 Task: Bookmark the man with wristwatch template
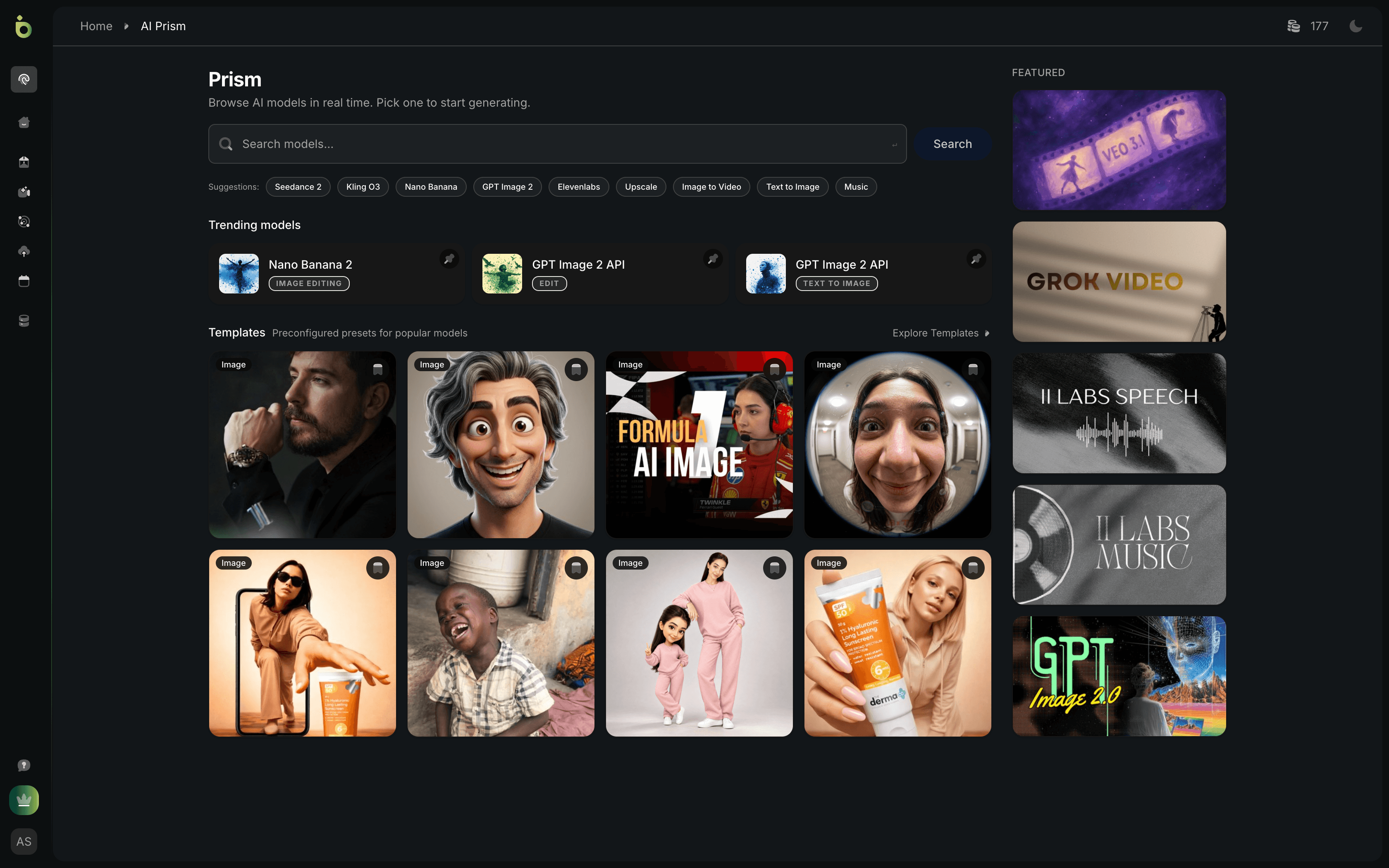click(x=378, y=369)
